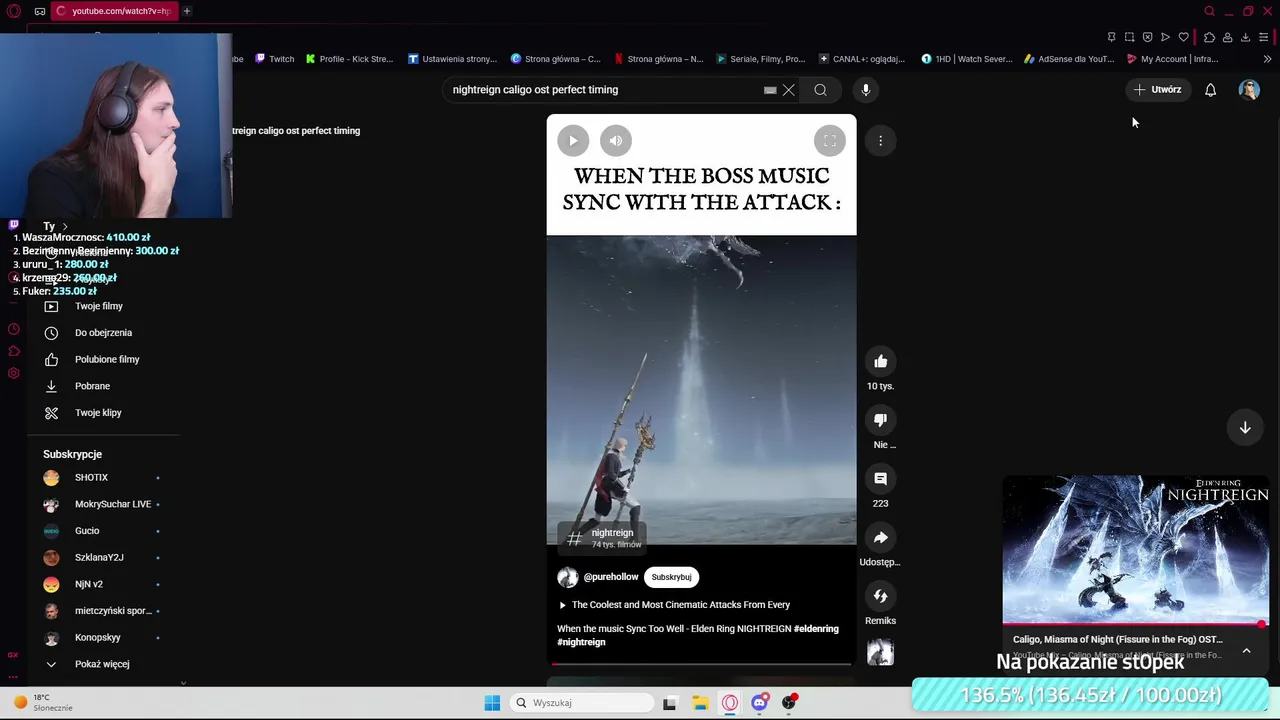Expand the Ty section chevron
1280x720 pixels.
tap(65, 227)
